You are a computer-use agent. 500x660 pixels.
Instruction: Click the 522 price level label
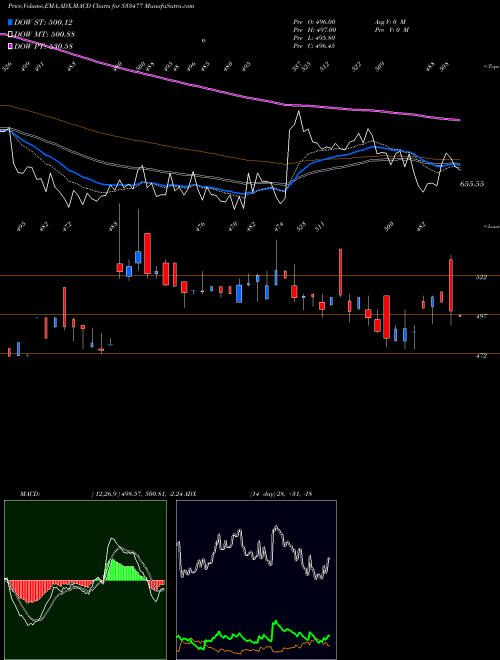[x=481, y=277]
